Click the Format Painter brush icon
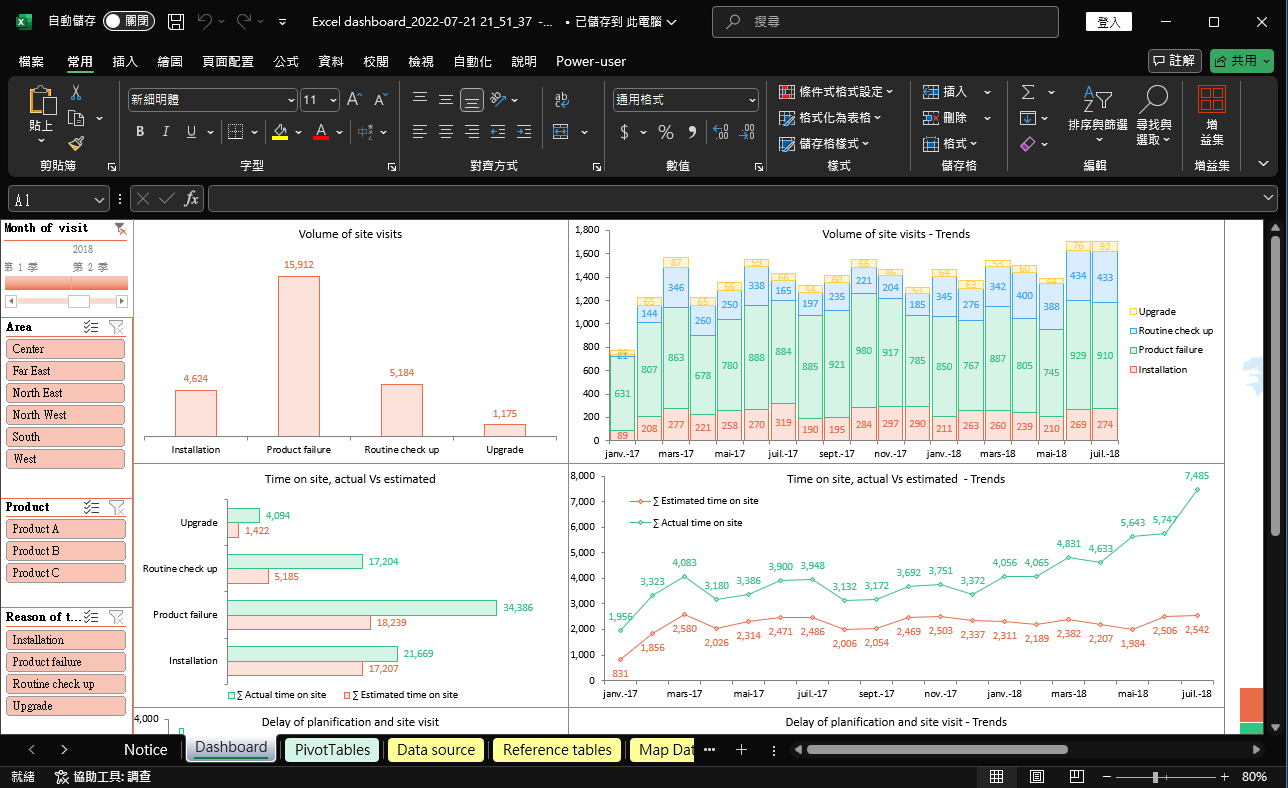 pos(76,143)
